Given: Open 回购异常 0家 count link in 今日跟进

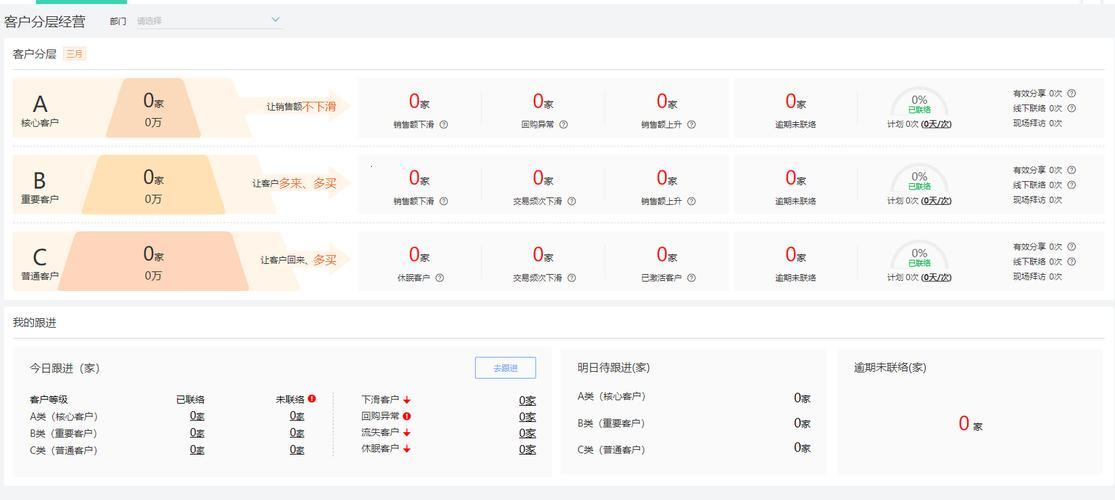Looking at the screenshot, I should tap(527, 417).
